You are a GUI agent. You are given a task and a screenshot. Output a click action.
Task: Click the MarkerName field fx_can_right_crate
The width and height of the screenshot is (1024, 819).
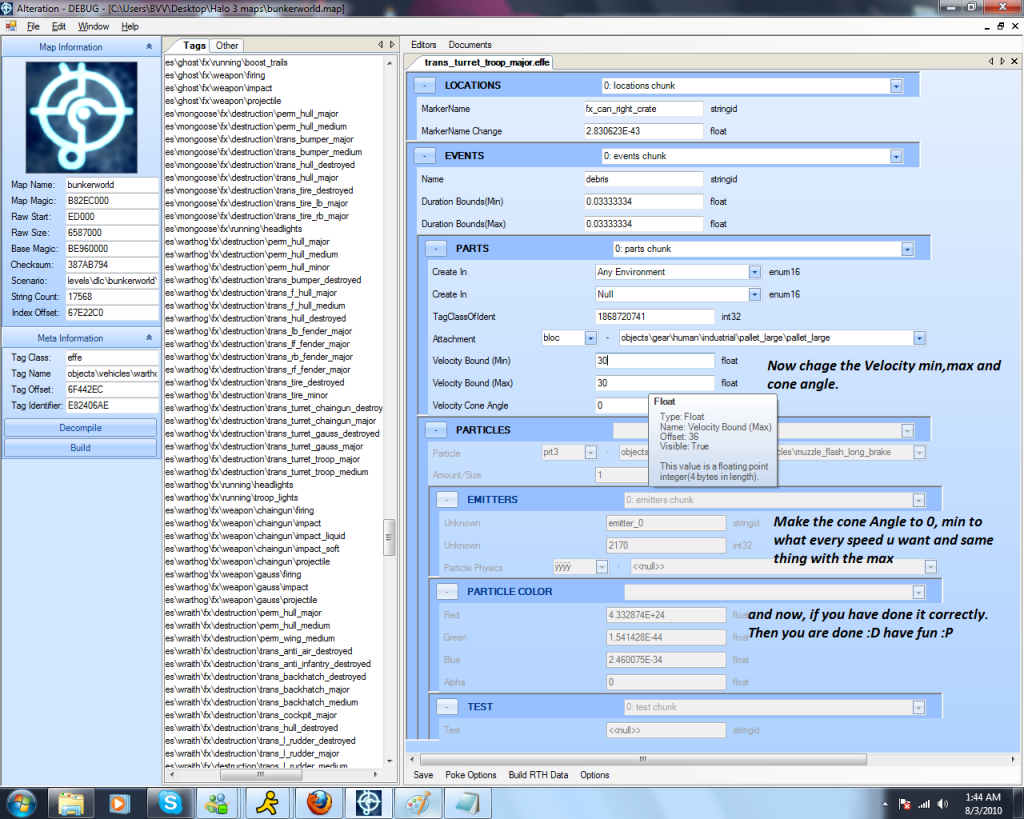(643, 108)
